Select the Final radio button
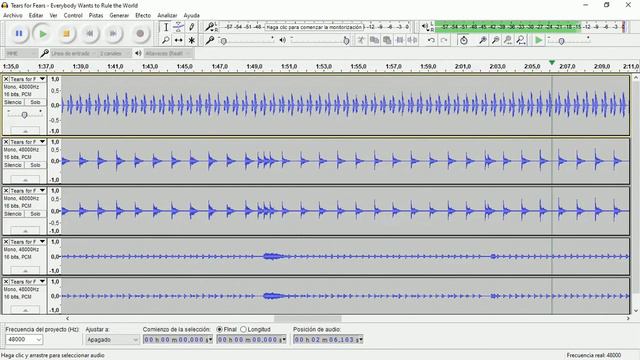The image size is (640, 360). coord(220,329)
